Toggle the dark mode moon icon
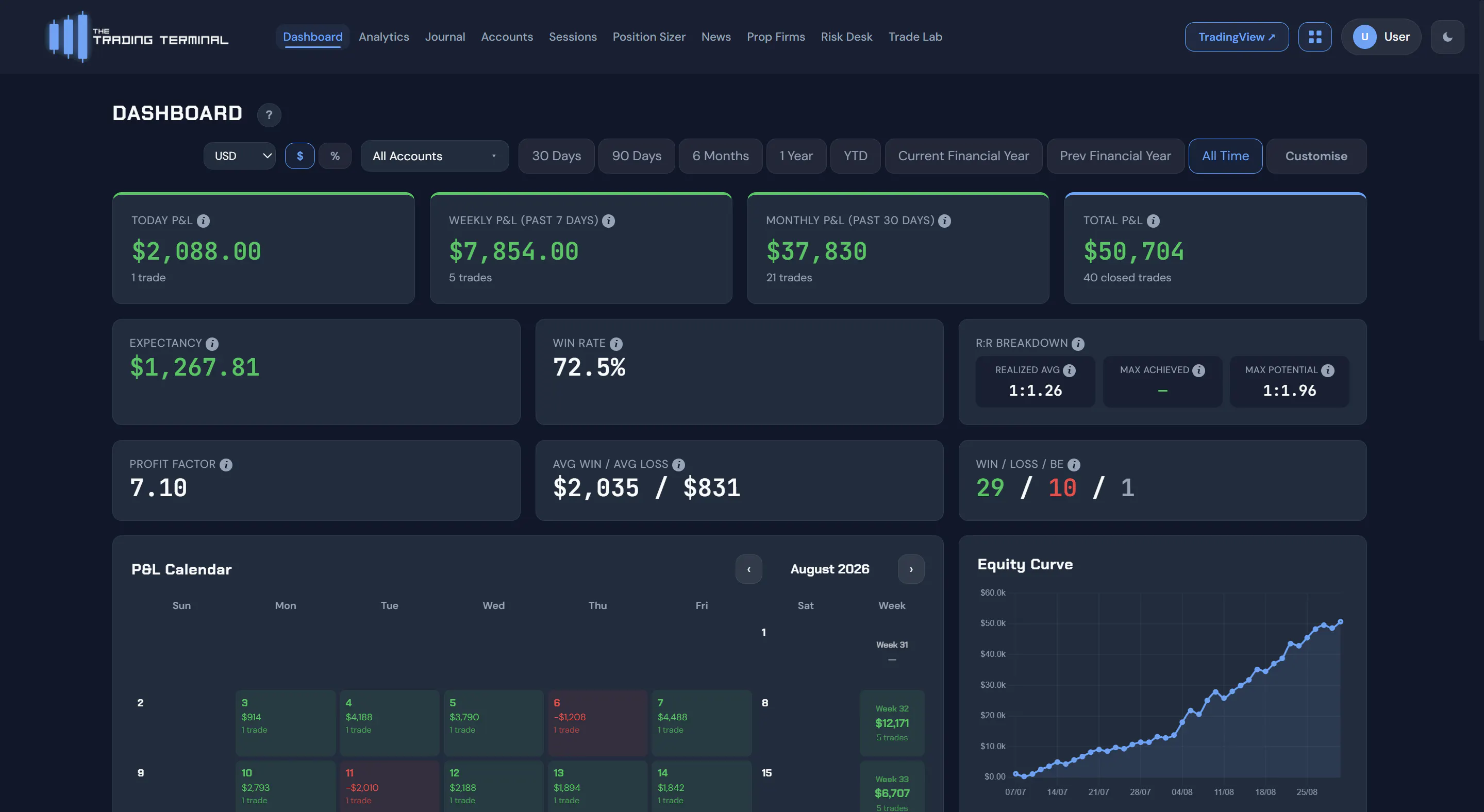This screenshot has height=812, width=1484. (x=1447, y=37)
